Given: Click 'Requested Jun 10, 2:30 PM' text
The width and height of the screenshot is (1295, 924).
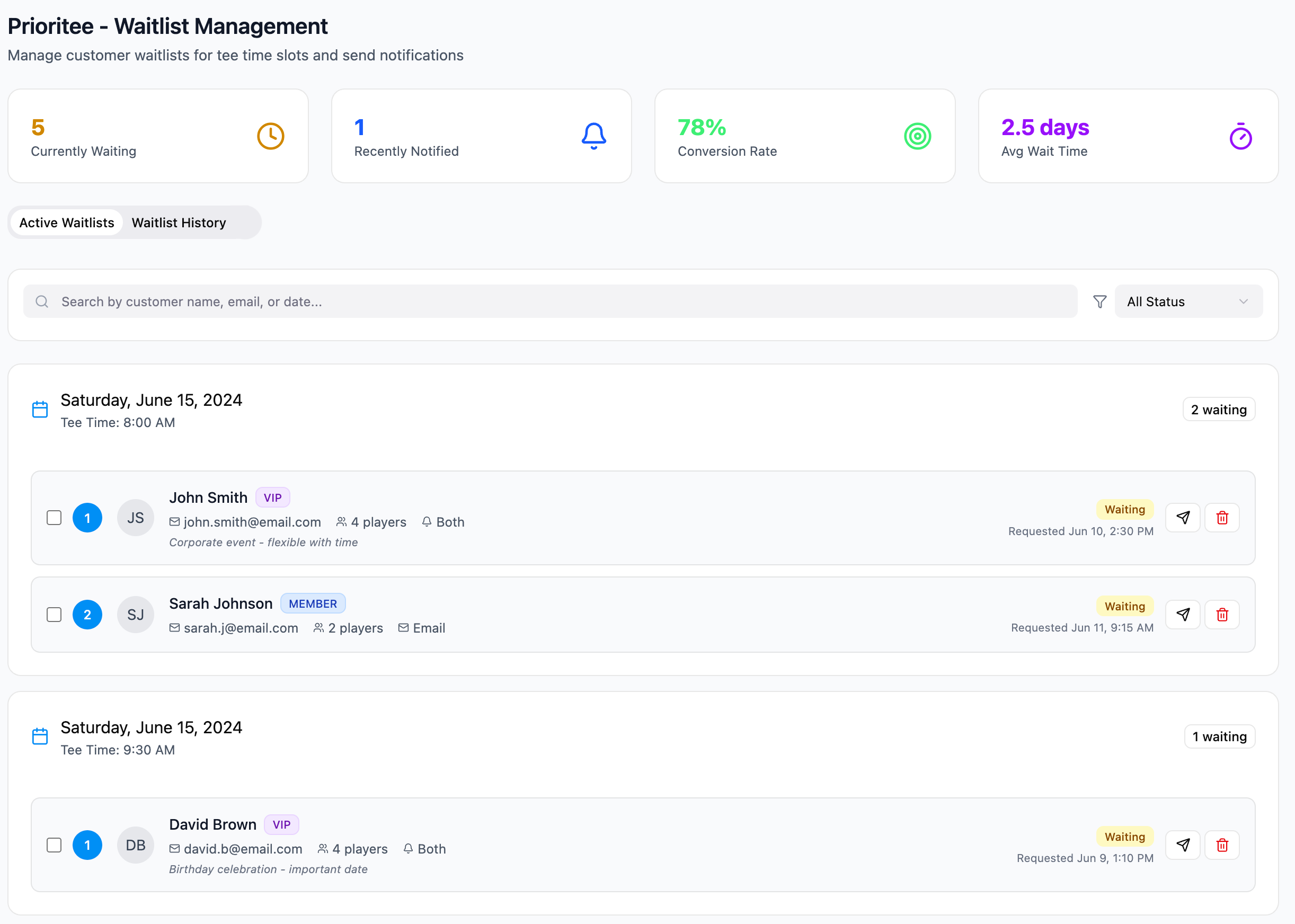Looking at the screenshot, I should [x=1080, y=531].
